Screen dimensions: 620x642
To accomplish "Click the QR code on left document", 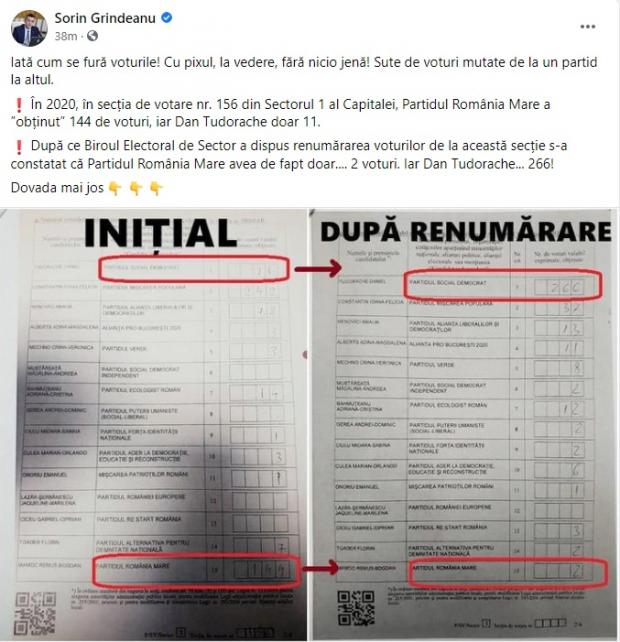I will coord(35,613).
